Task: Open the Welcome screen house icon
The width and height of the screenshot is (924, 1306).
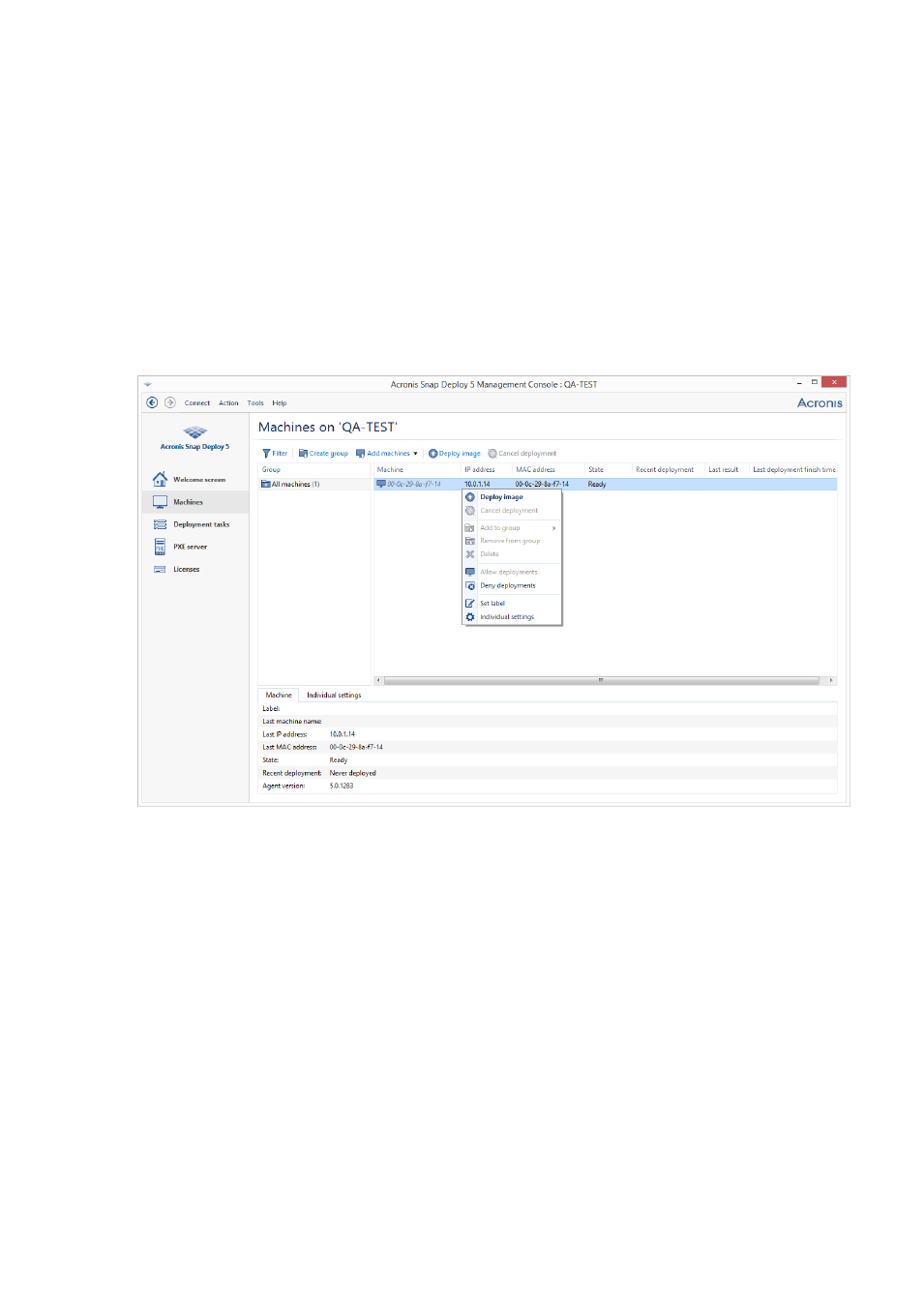Action: (160, 479)
